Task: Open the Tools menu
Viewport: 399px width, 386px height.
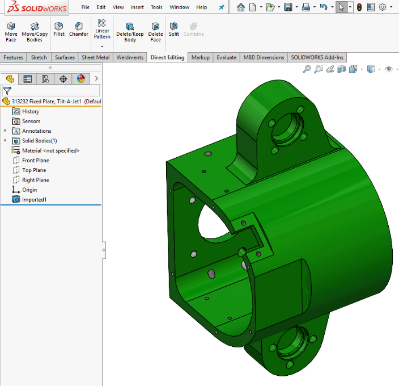Action: 156,7
